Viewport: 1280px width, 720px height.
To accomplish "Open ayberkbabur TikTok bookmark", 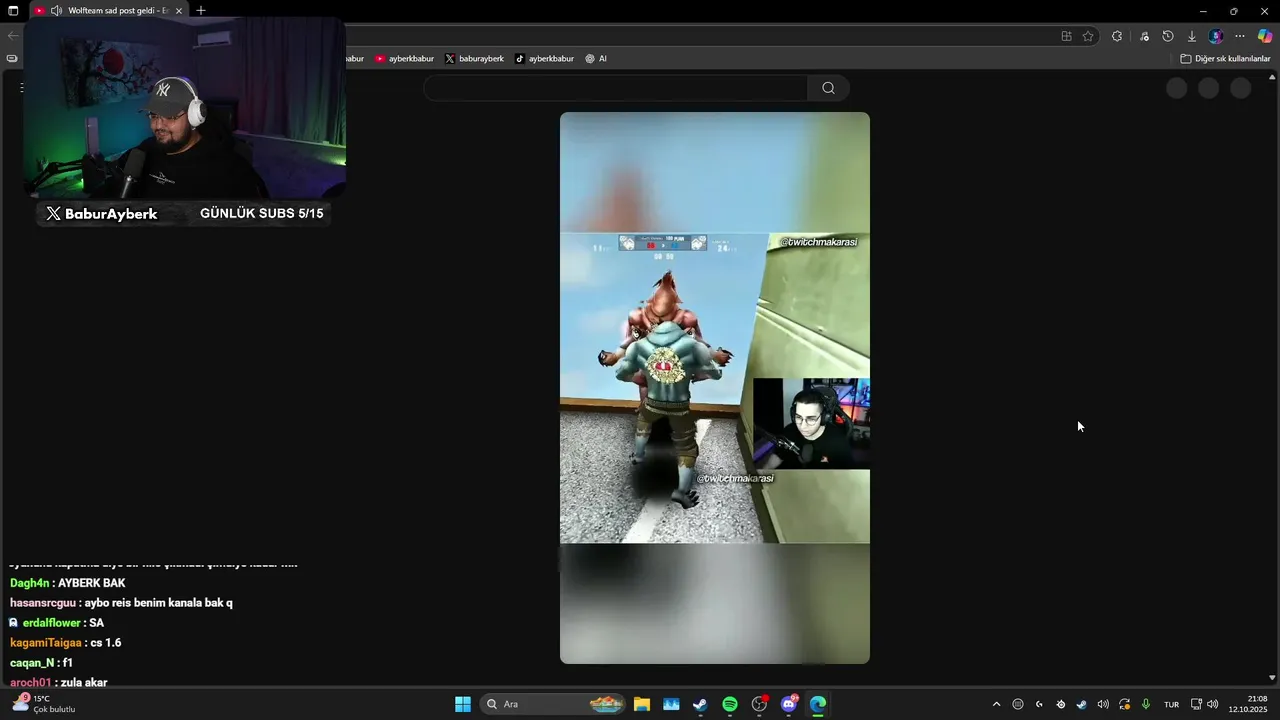I will (544, 59).
